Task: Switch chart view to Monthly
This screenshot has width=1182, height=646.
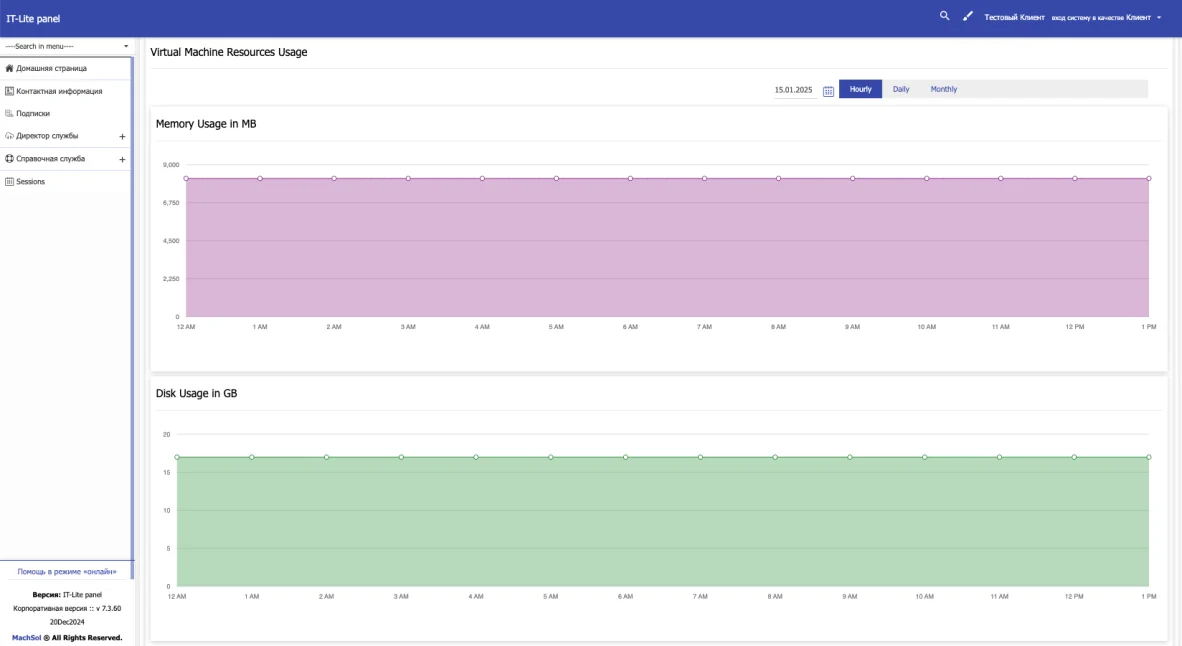Action: click(944, 89)
